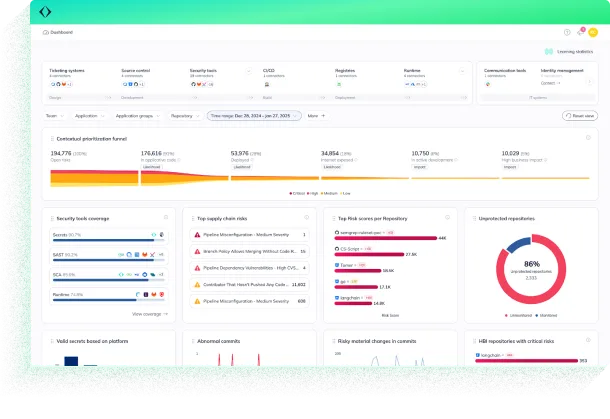Image resolution: width=610 pixels, height=419 pixels.
Task: Select the Identity management group
Action: click(x=562, y=77)
